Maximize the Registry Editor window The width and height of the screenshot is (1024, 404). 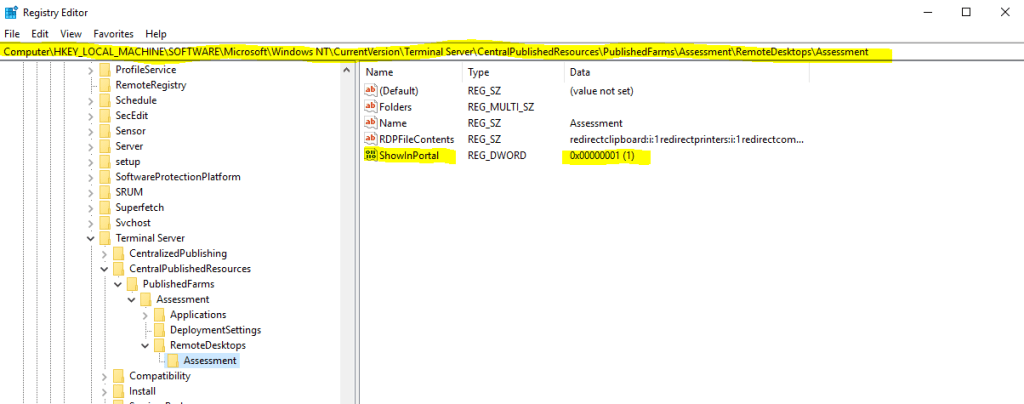[x=966, y=12]
